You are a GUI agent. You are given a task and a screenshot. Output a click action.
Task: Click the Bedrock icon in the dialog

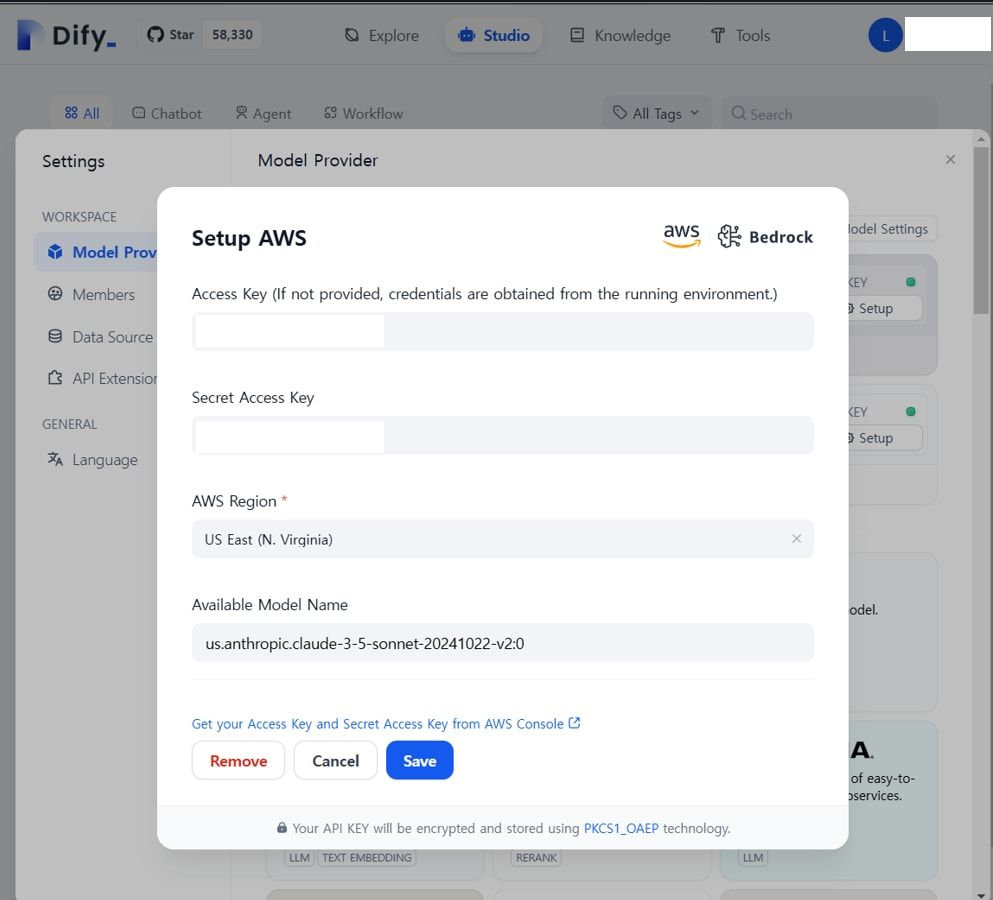728,236
